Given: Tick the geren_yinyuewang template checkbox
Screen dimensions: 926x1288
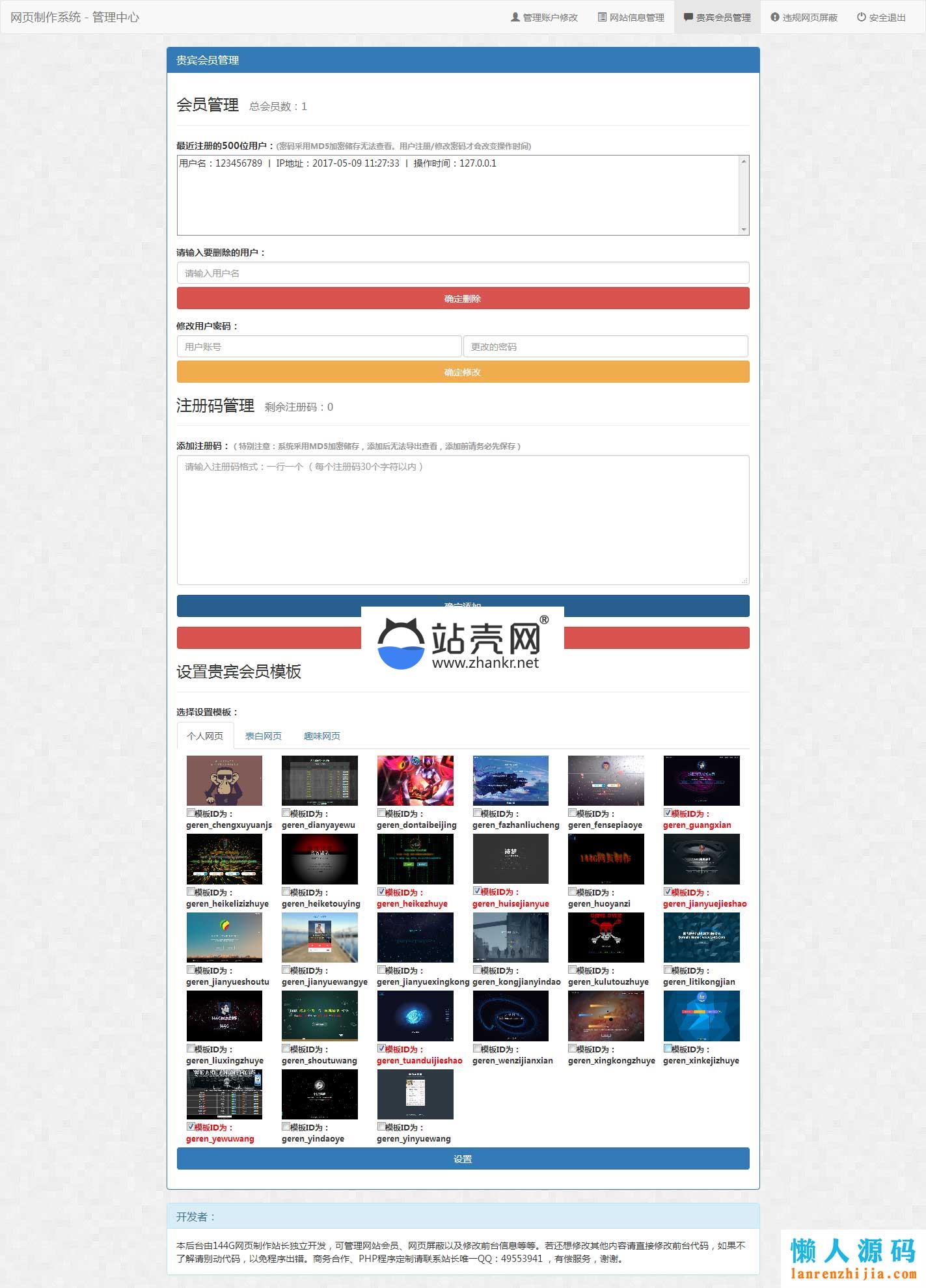Looking at the screenshot, I should (381, 1127).
